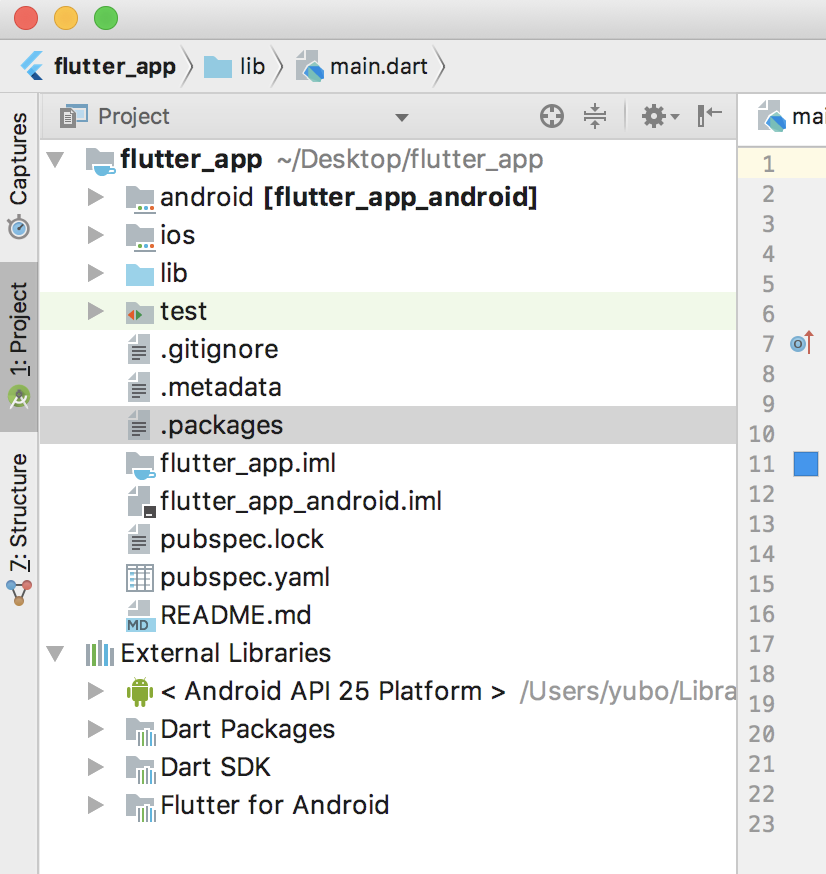Click the .gitignore file icon

(x=139, y=349)
